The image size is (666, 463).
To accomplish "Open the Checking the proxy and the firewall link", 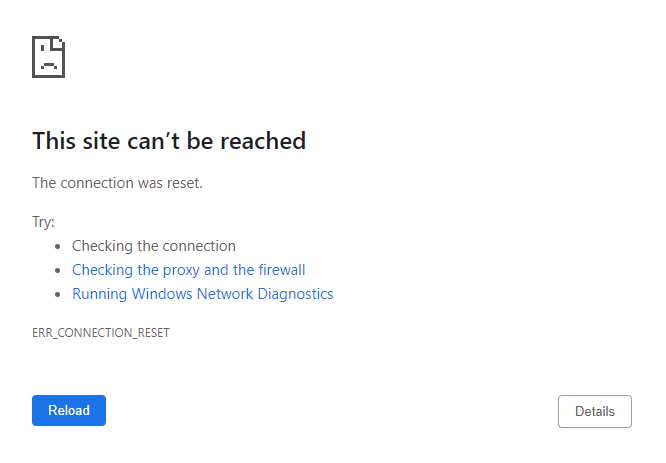I will coord(189,270).
